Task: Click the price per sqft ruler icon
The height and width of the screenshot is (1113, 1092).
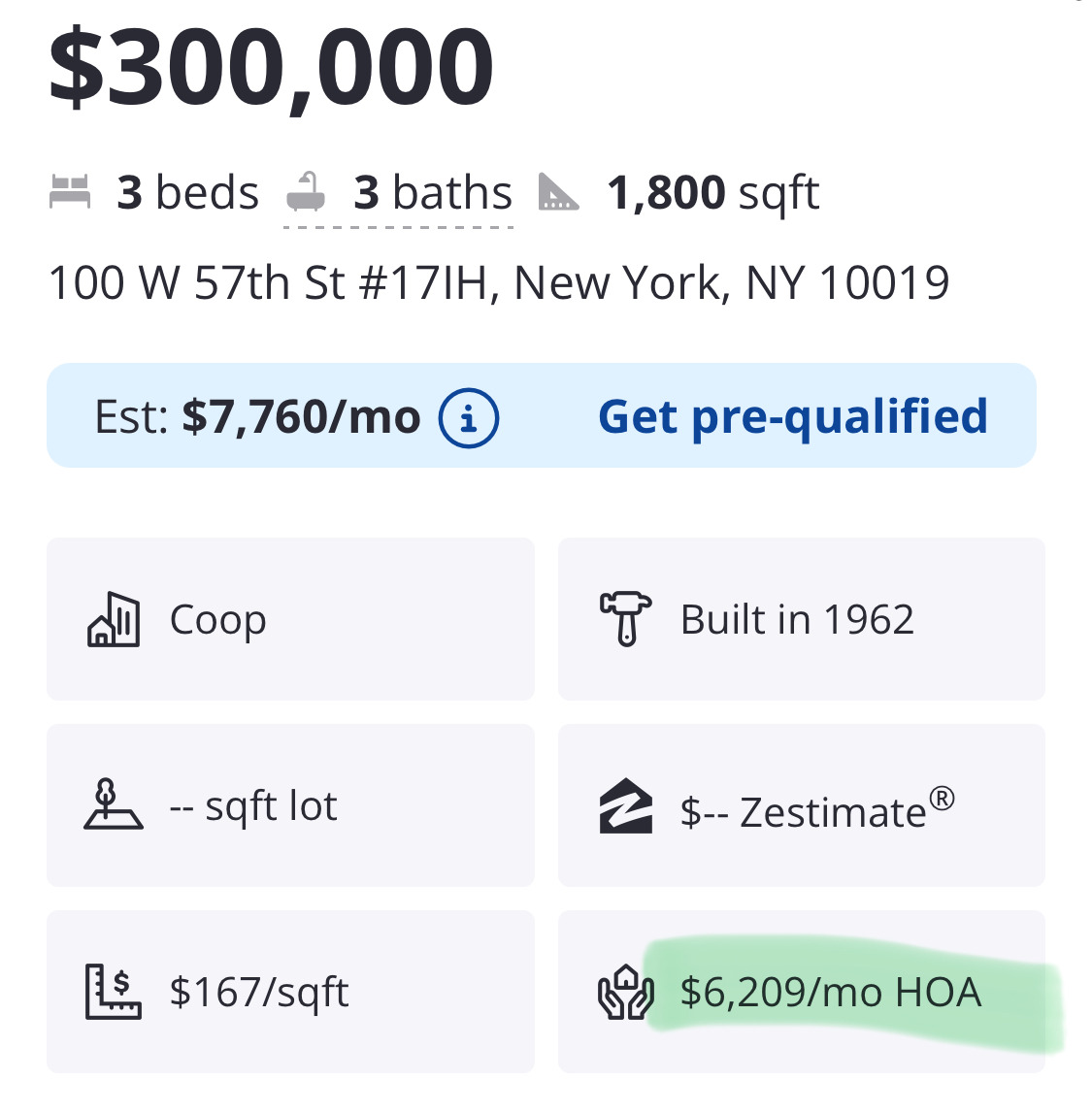Action: click(113, 992)
